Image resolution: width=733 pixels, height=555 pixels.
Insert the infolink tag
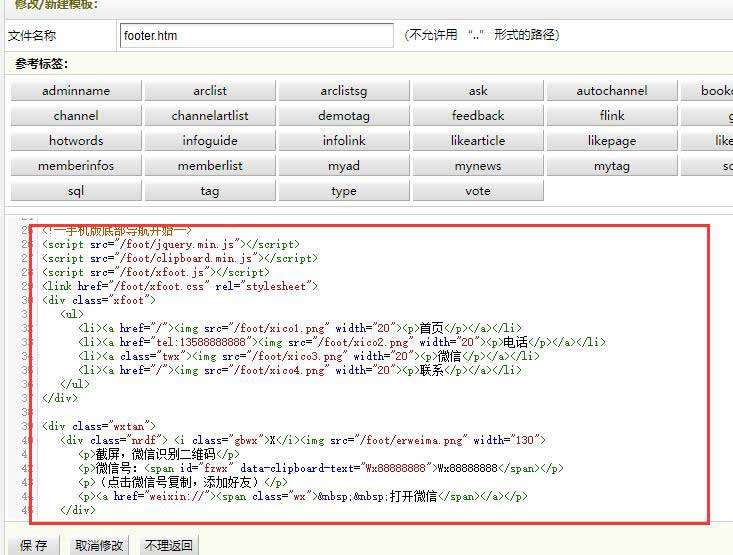[344, 141]
